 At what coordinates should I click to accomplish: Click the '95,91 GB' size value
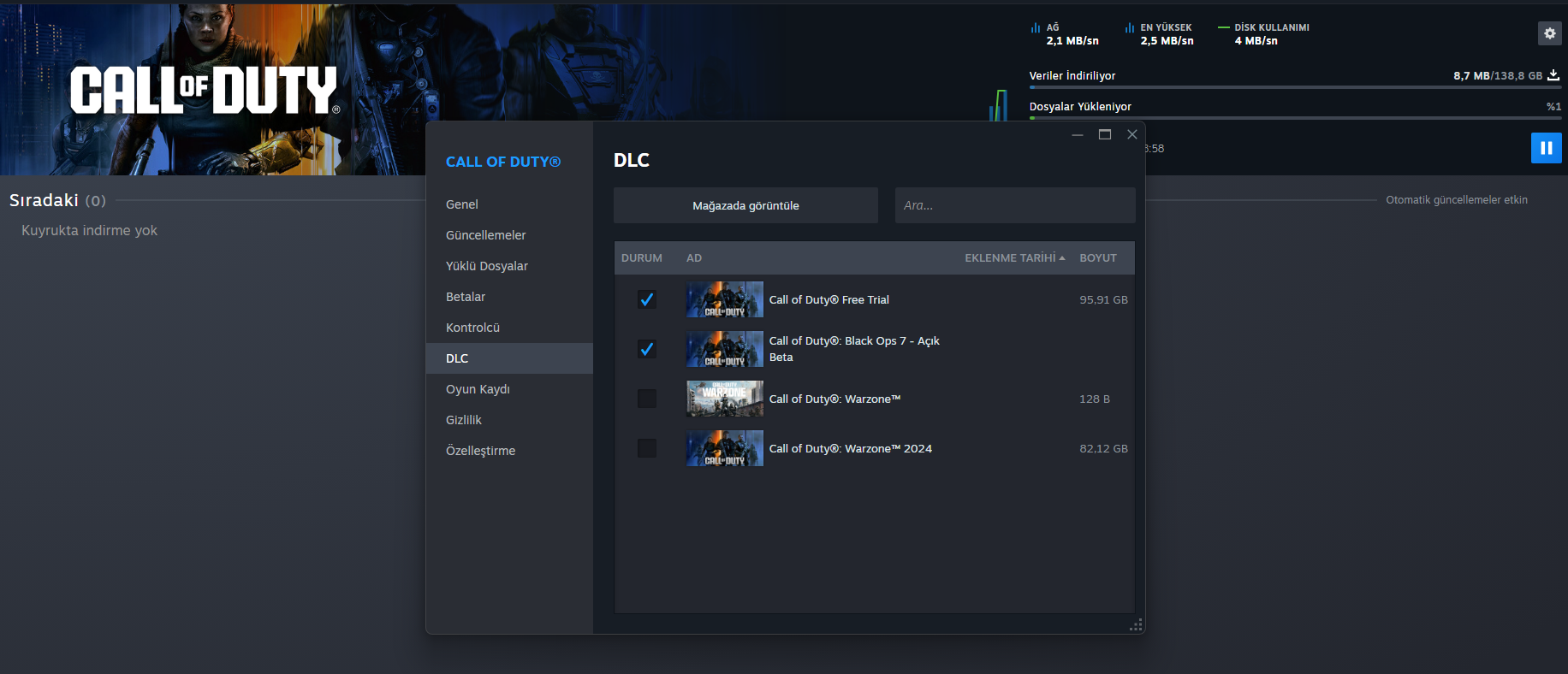coord(1103,299)
